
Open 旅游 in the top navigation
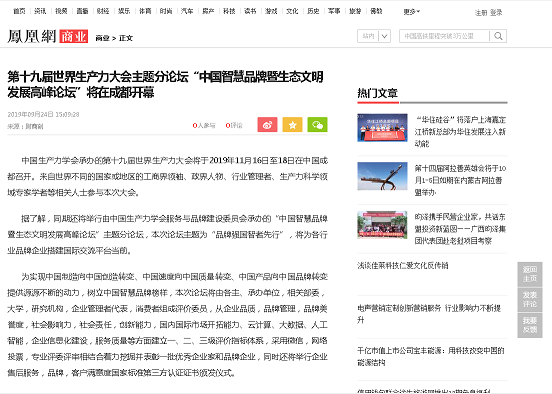tap(355, 11)
